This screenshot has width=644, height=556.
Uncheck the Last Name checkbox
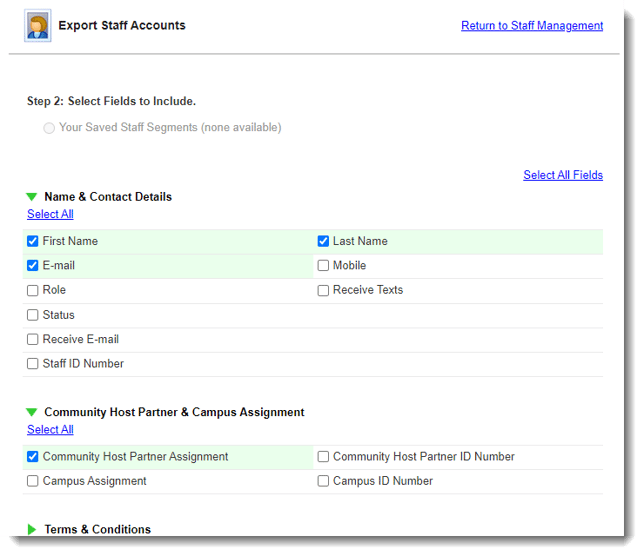(x=323, y=241)
